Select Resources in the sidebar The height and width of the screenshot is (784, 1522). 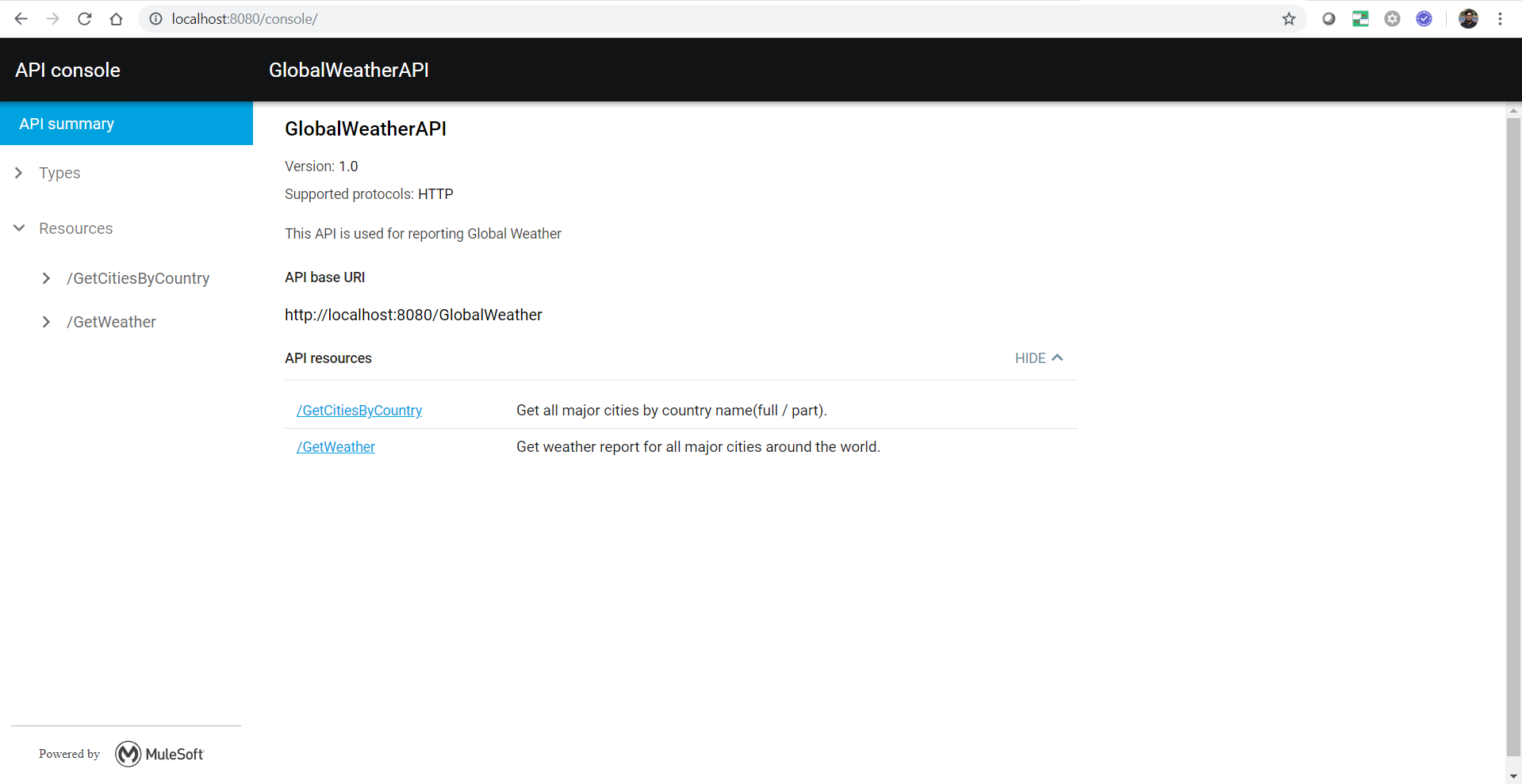click(x=76, y=228)
